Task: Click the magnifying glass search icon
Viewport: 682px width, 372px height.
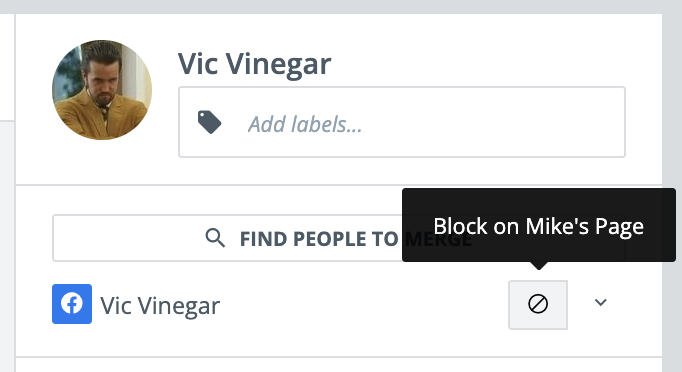Action: [x=215, y=238]
